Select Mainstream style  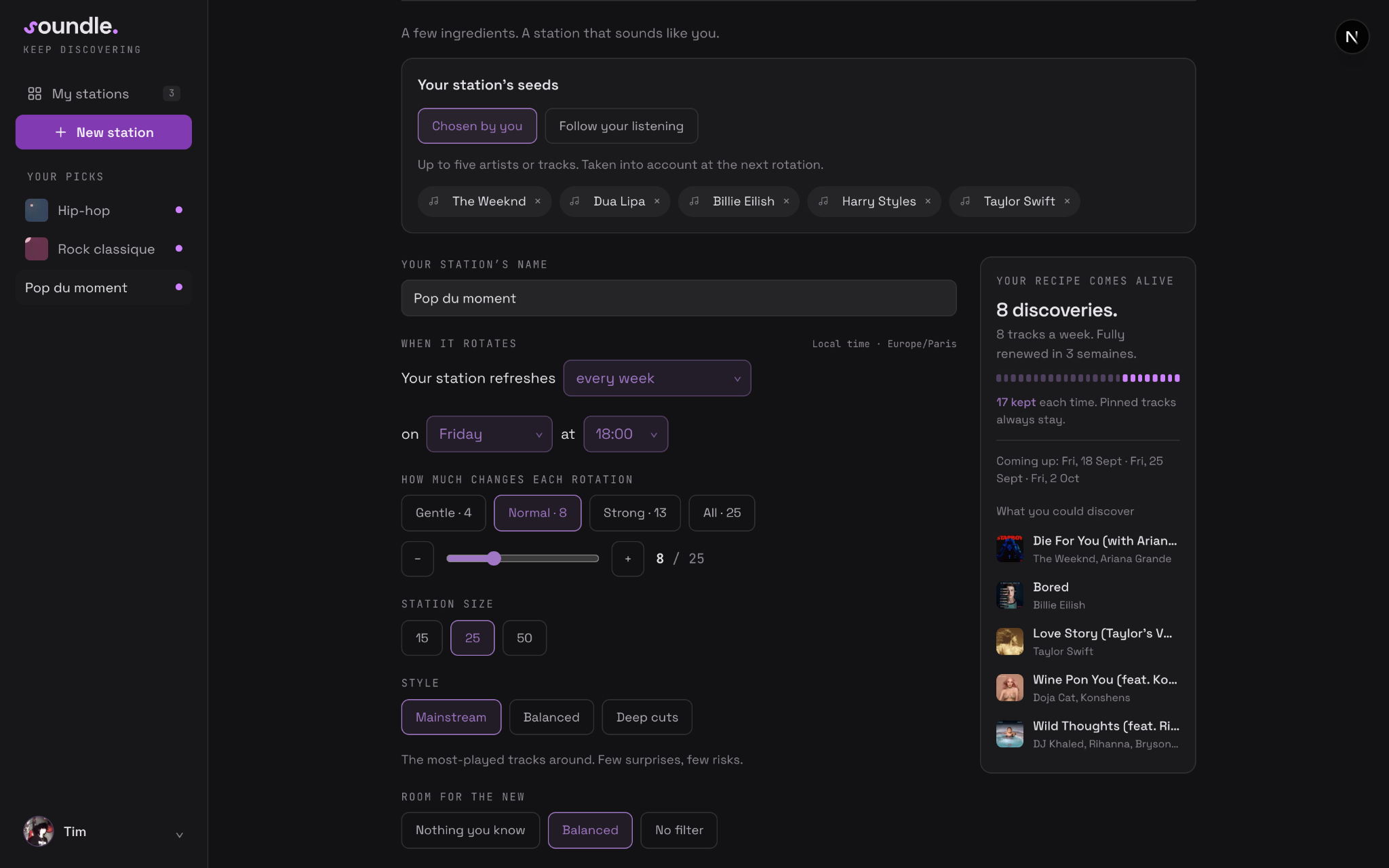point(451,717)
